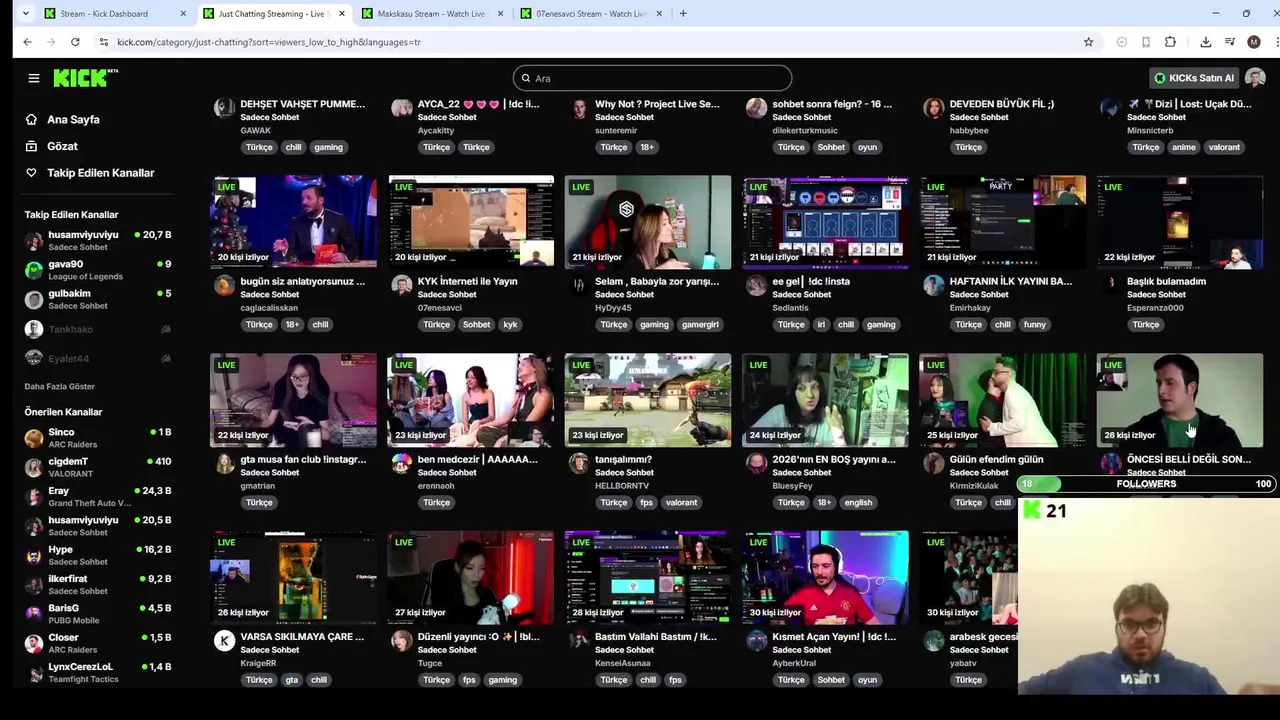Open browser downloads icon
Viewport: 1280px width, 720px height.
(x=1205, y=42)
